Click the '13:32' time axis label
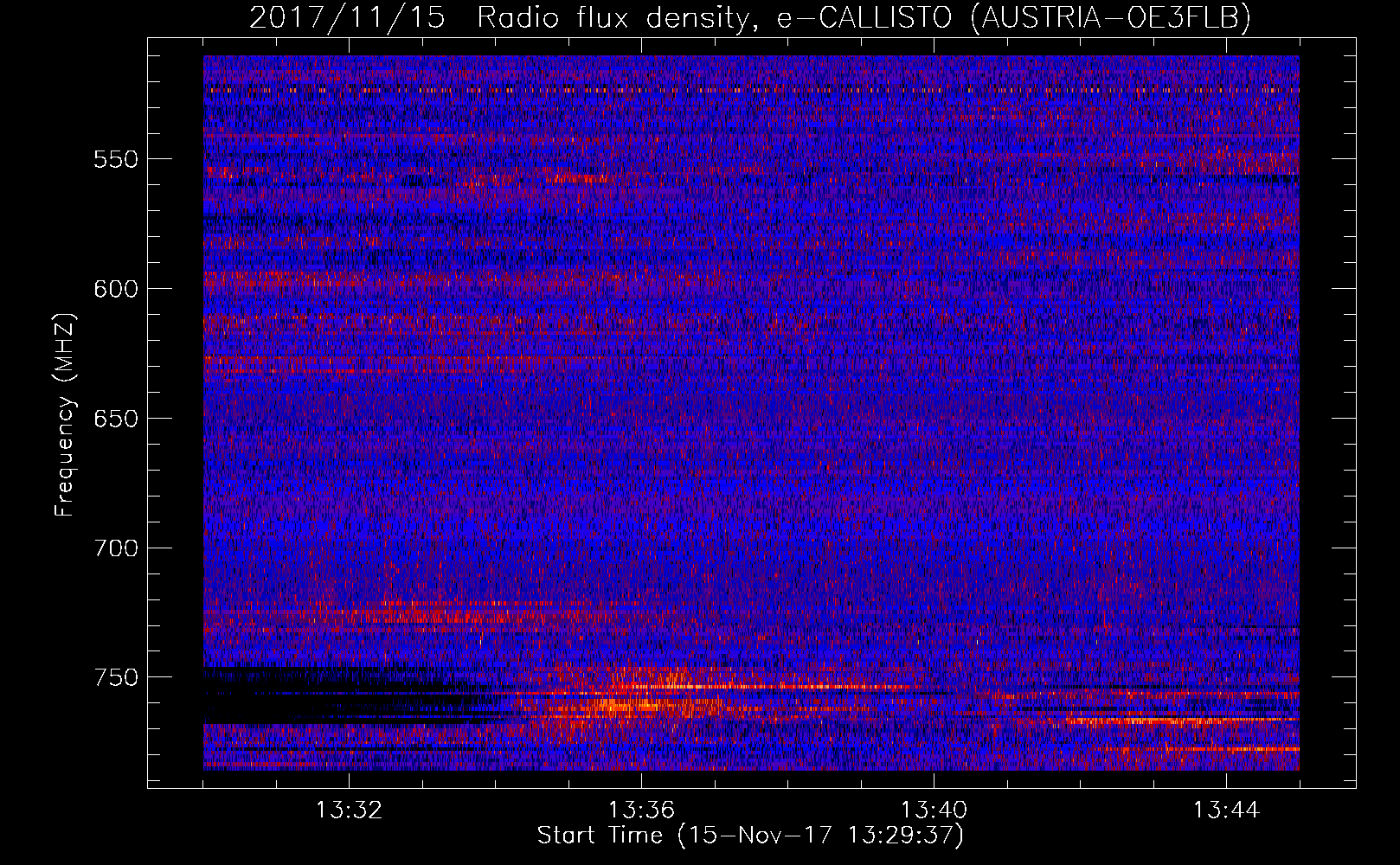Viewport: 1400px width, 865px height. [x=349, y=811]
